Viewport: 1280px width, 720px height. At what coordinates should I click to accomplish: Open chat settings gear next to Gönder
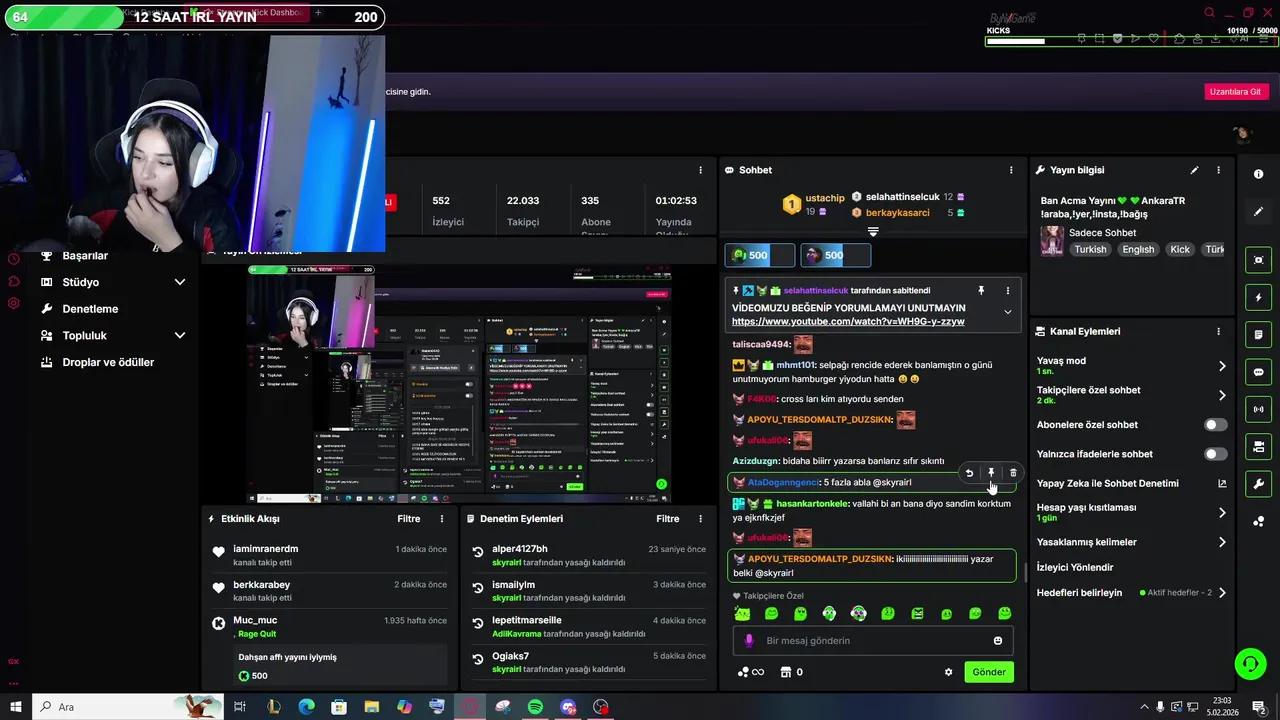pos(948,672)
